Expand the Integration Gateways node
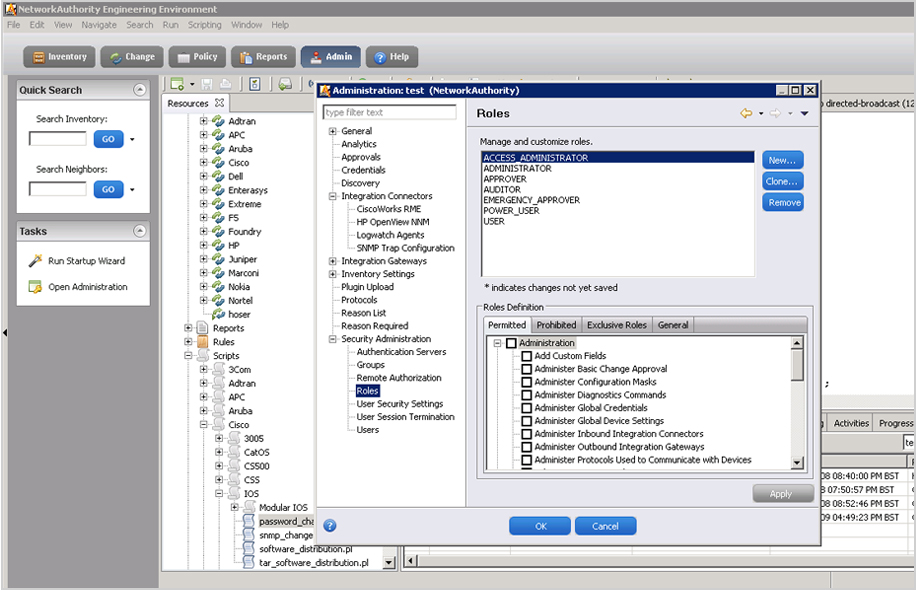 (x=332, y=261)
